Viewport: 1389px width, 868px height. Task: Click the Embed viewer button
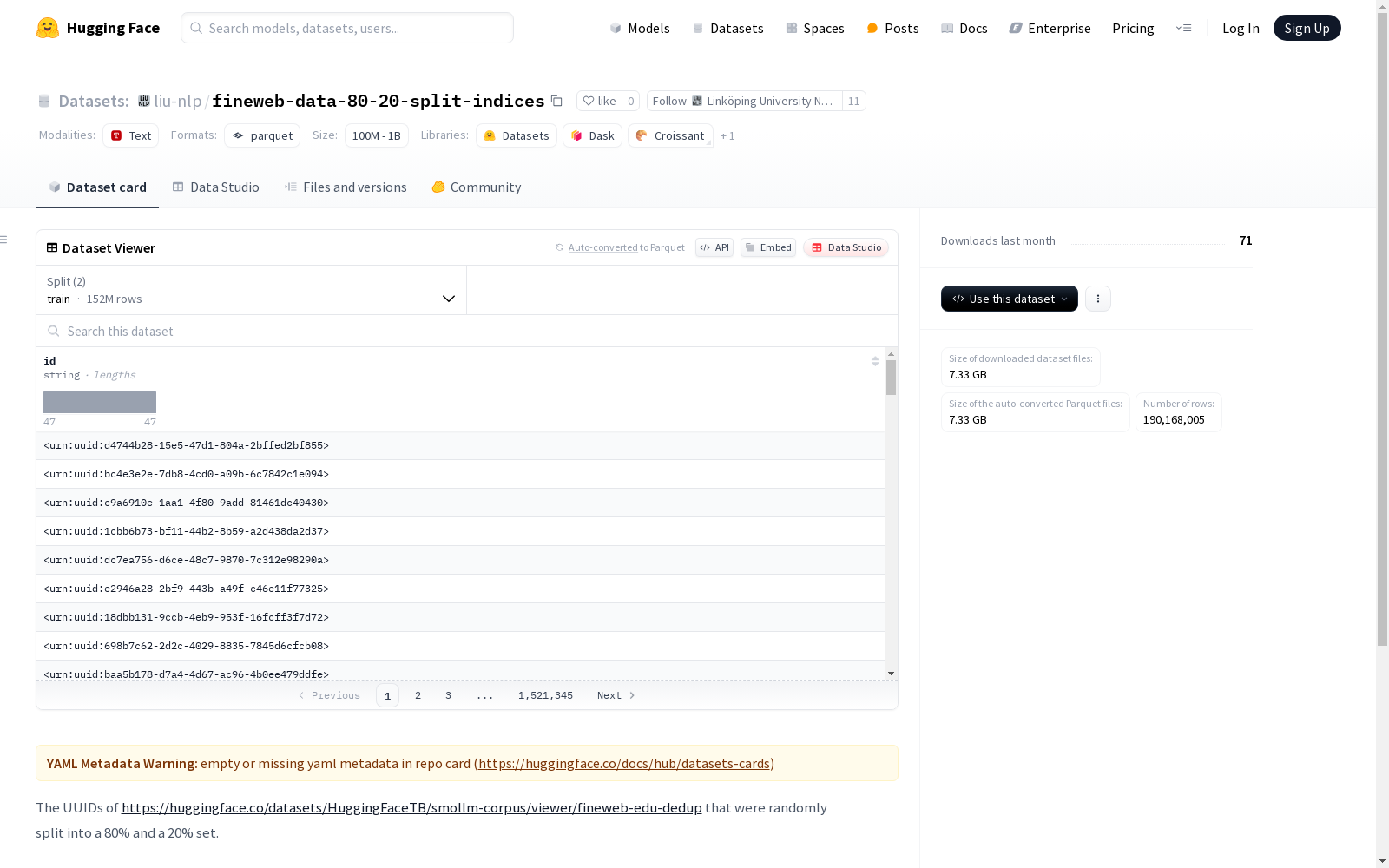point(768,247)
